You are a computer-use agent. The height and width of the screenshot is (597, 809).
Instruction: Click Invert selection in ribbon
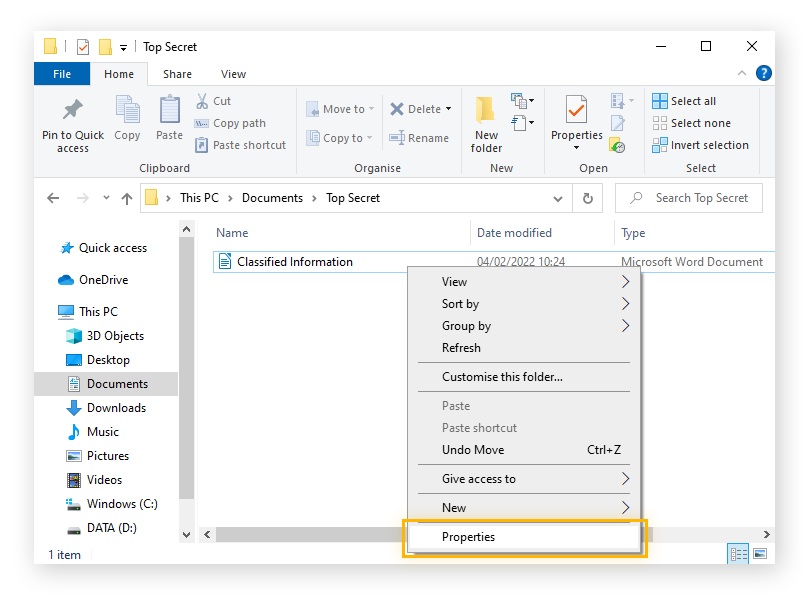point(700,145)
